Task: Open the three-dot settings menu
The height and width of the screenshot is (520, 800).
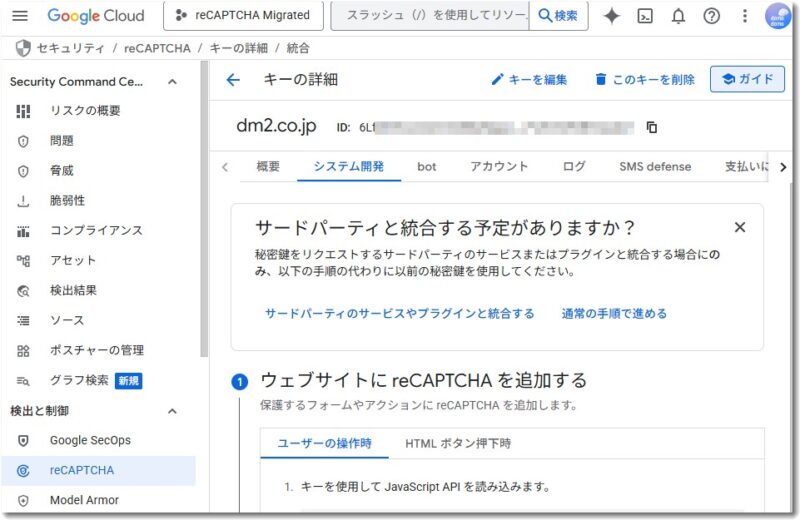Action: coord(745,16)
